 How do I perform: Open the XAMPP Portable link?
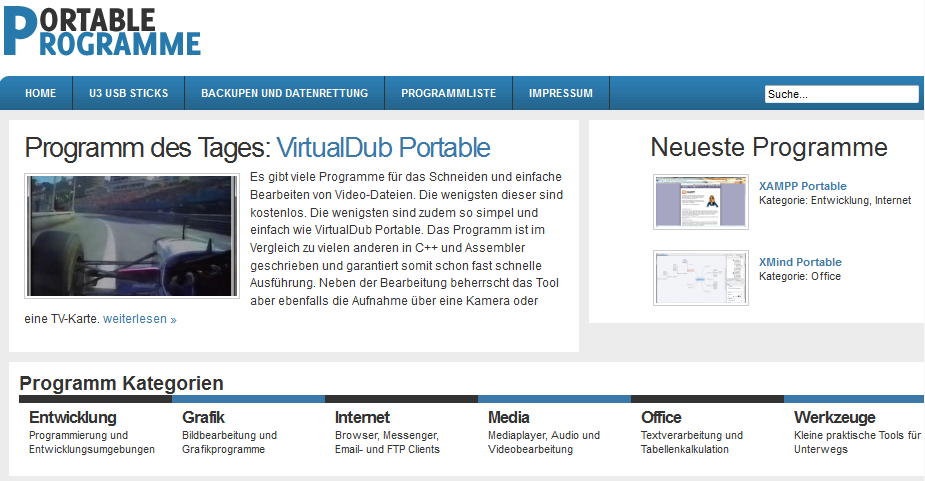tap(802, 186)
